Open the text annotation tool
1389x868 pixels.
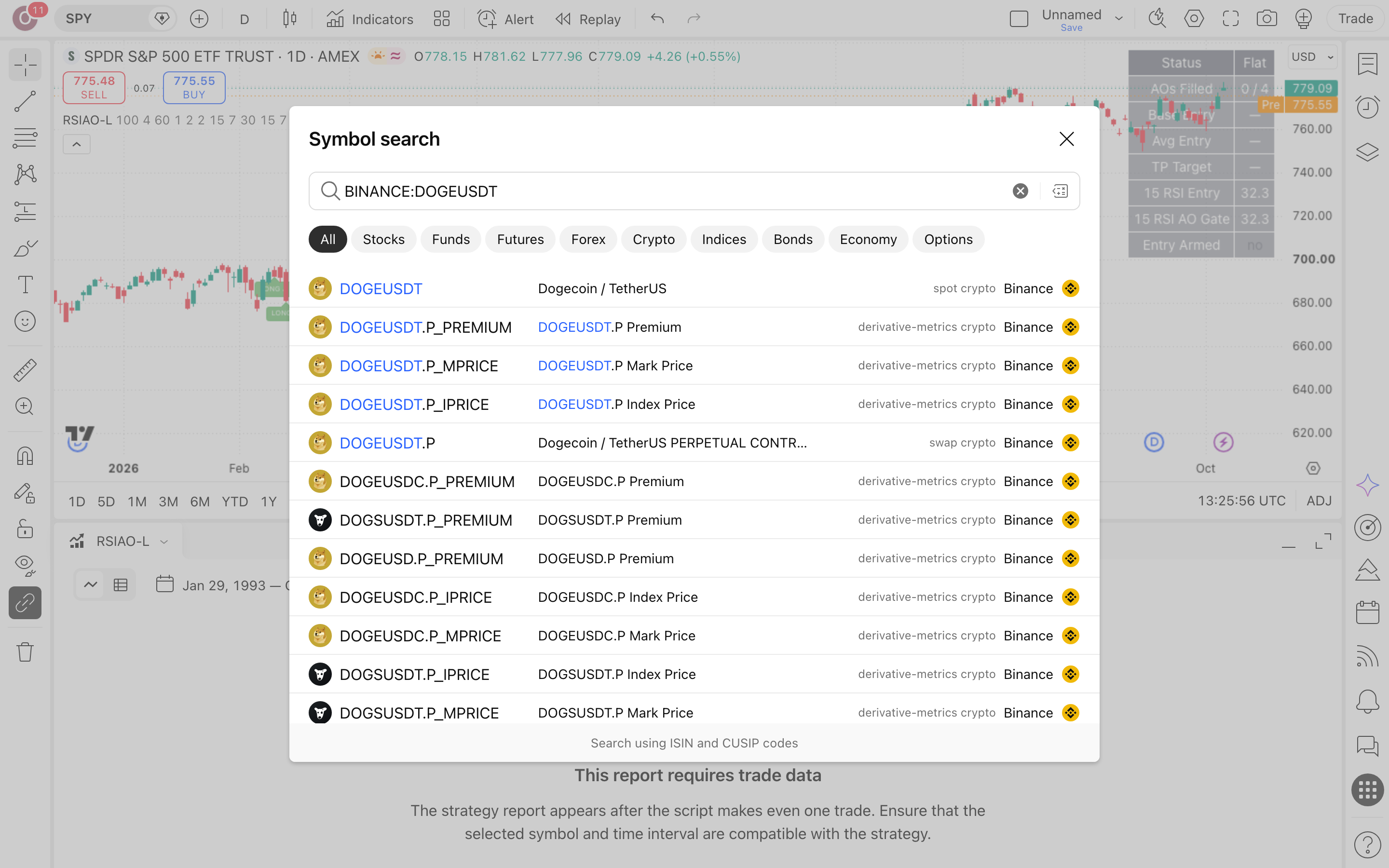click(x=25, y=284)
